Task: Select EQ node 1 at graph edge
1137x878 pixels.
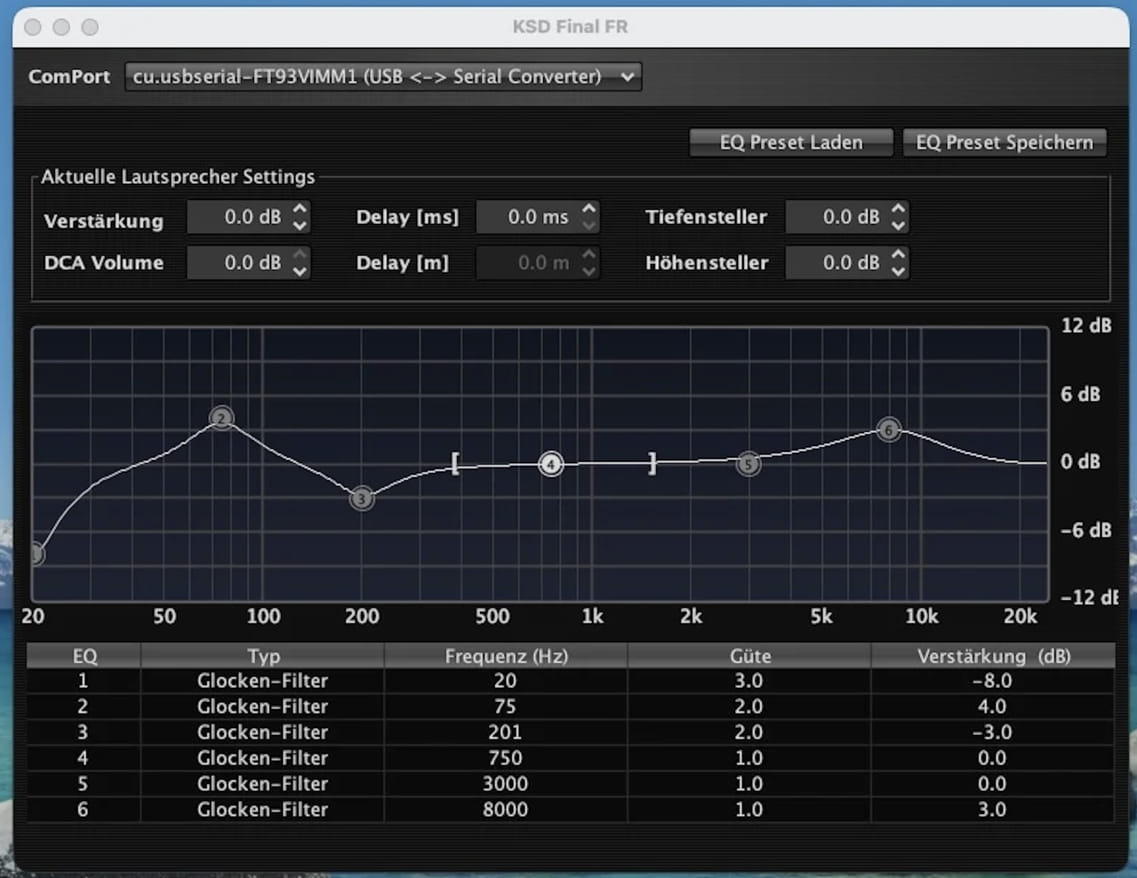Action: click(x=36, y=555)
